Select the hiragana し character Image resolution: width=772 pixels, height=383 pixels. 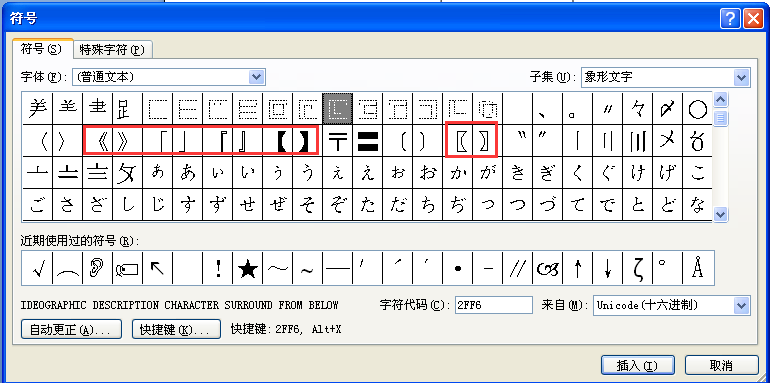tap(128, 205)
